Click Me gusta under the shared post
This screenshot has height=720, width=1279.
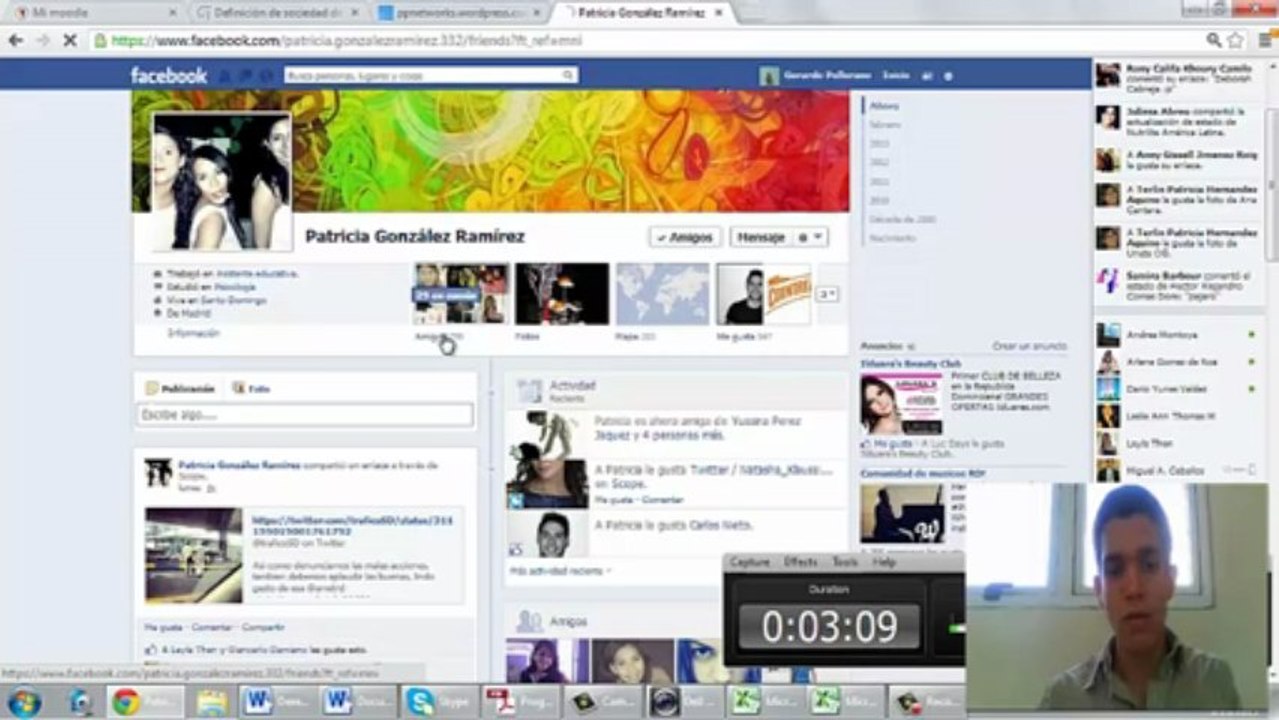coord(163,627)
